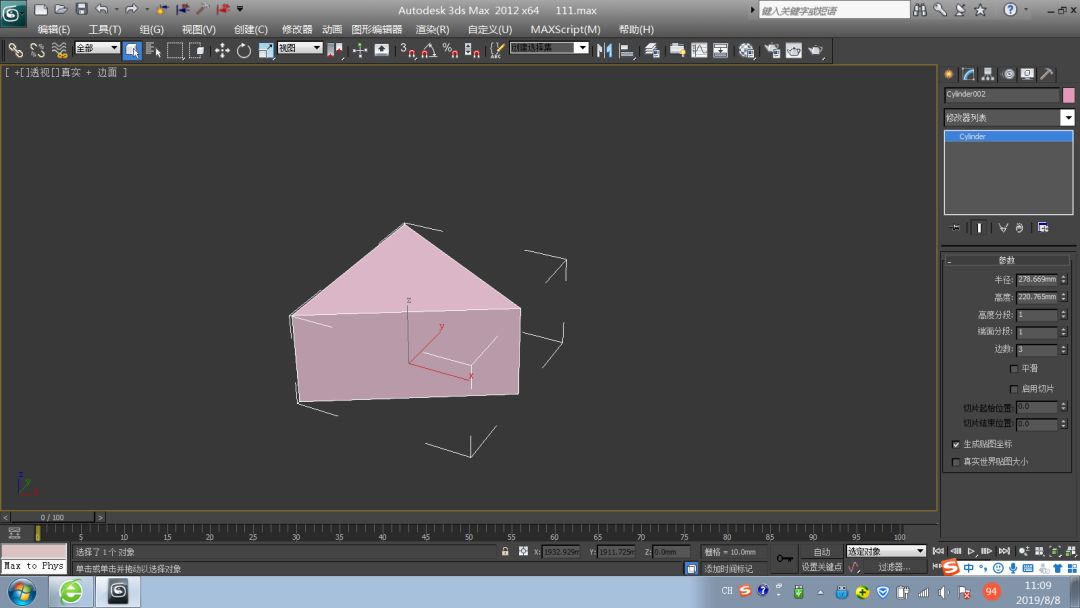Click the Edit Named Selection Sets icon

(496, 50)
